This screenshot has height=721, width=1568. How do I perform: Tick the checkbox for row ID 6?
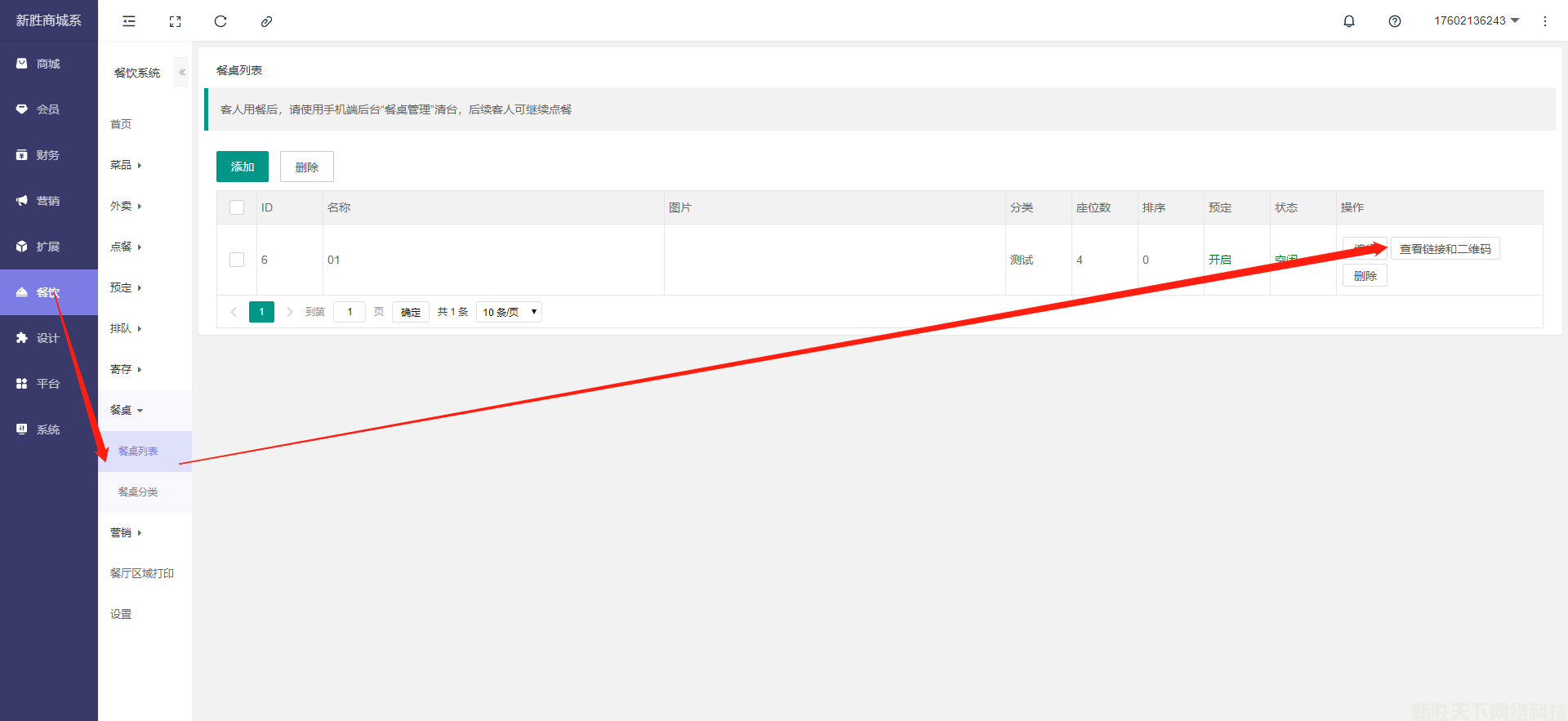(237, 260)
